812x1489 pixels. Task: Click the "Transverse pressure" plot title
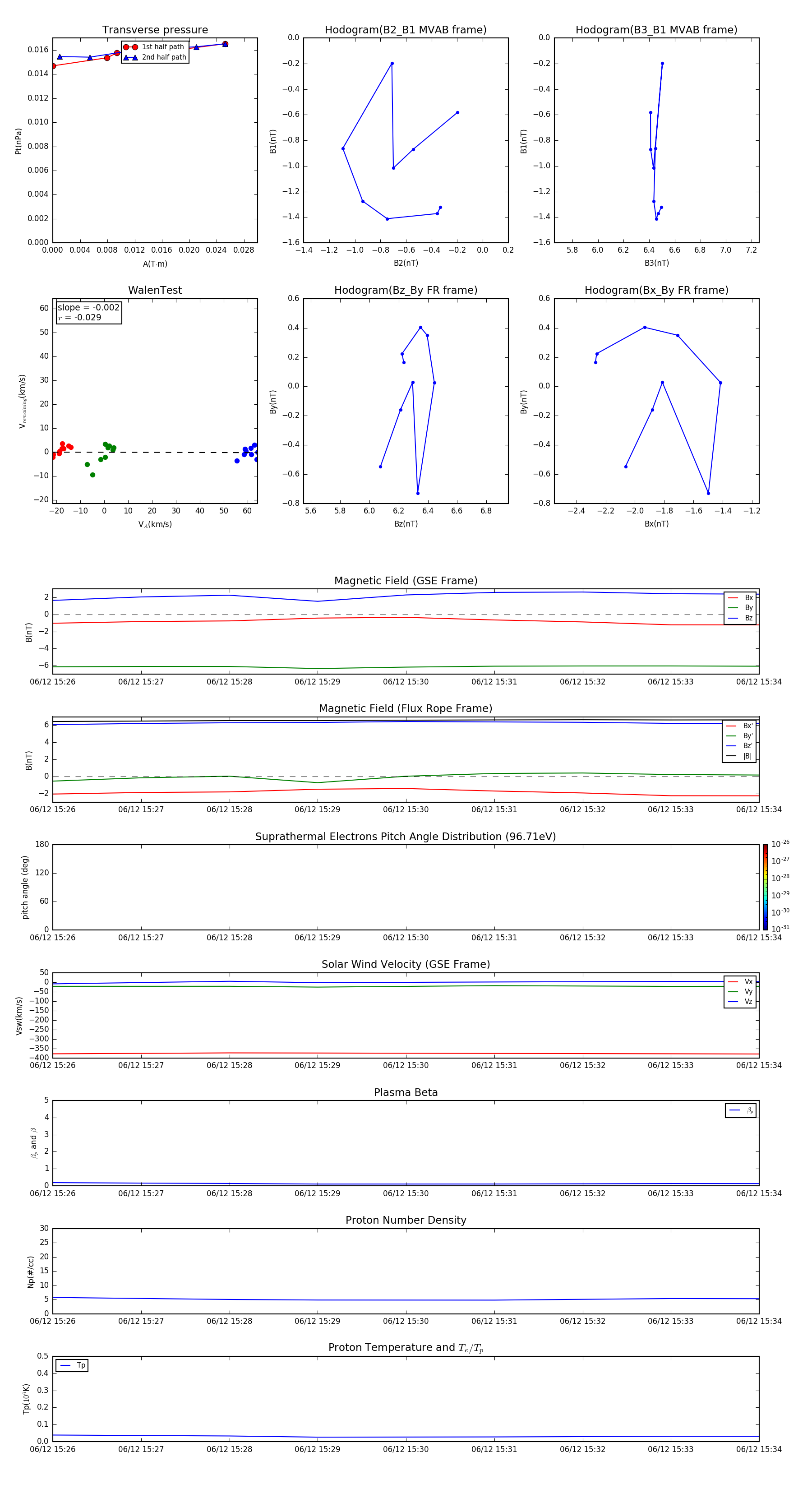click(x=155, y=30)
